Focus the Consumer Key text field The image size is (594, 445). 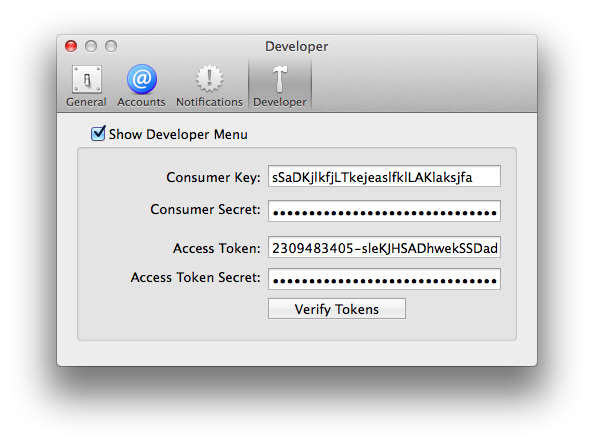(384, 176)
